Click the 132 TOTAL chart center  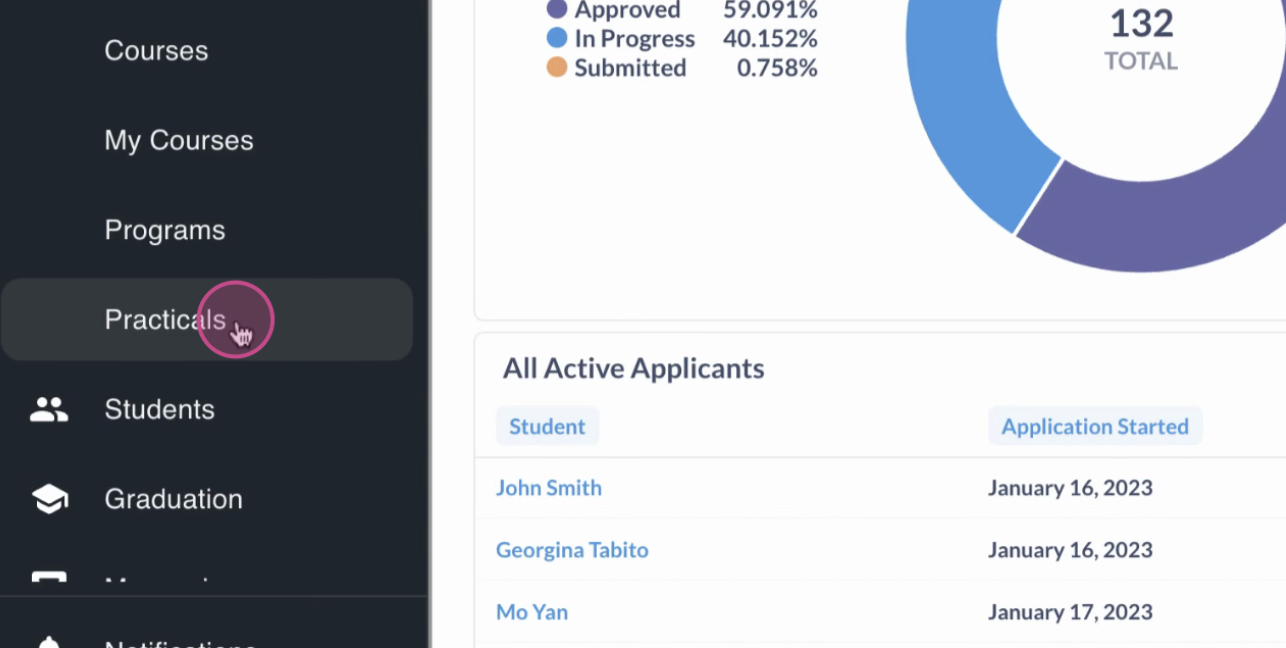tap(1141, 40)
